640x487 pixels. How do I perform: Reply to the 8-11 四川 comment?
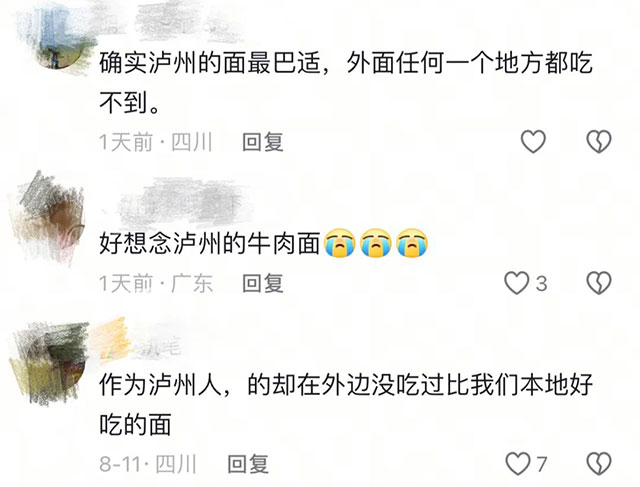tap(248, 464)
